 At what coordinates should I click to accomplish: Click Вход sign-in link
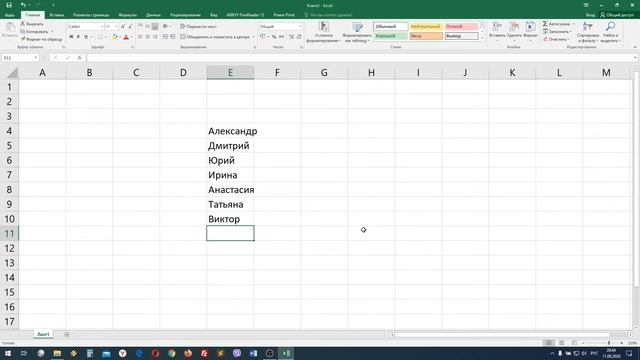point(590,15)
